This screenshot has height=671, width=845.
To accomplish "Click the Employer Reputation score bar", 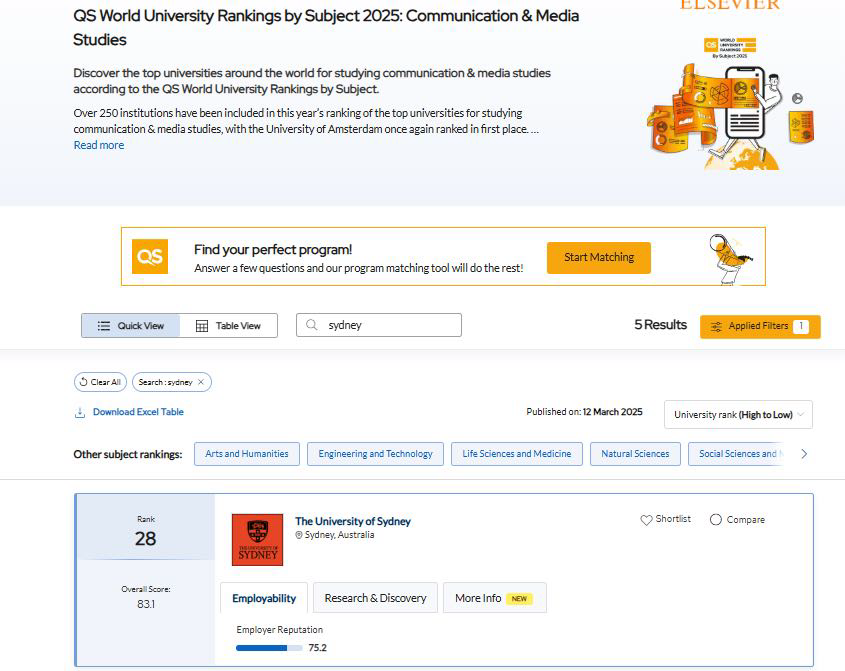I will (x=269, y=648).
